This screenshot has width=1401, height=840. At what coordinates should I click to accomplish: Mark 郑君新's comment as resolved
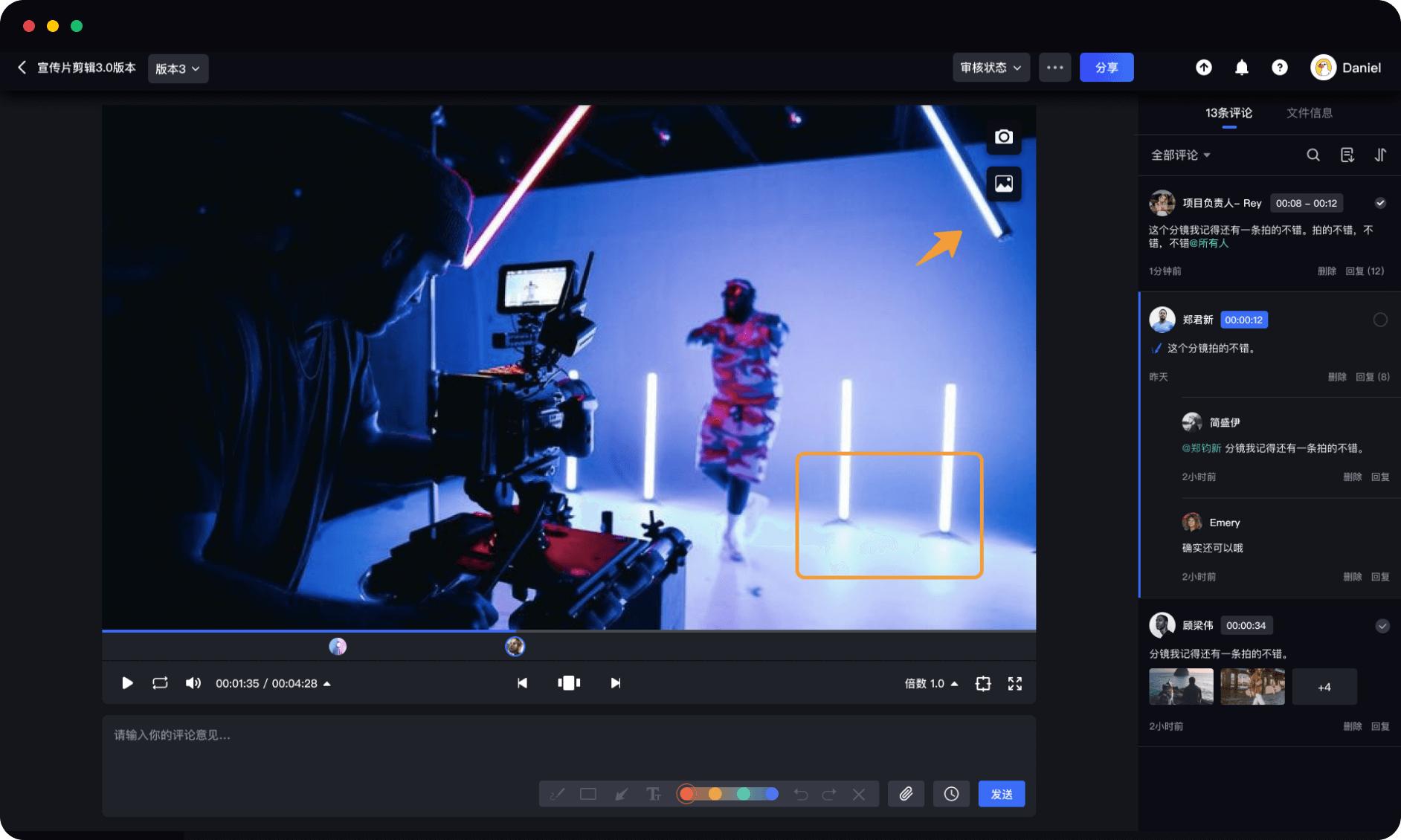coord(1379,320)
